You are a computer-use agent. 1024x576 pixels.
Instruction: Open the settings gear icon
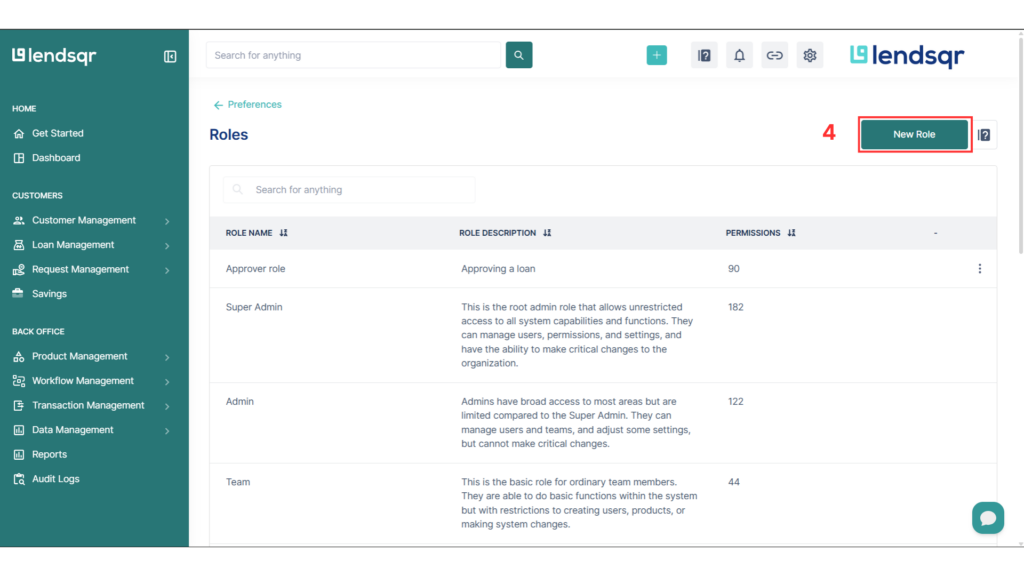pos(809,55)
